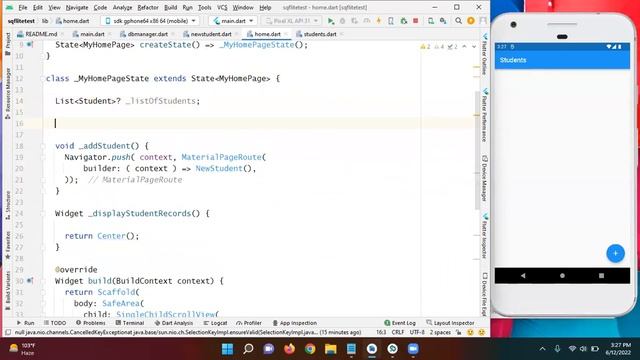Screen dimensions: 640x360
Task: Tap the emulator back navigation triangle
Action: 523,276
